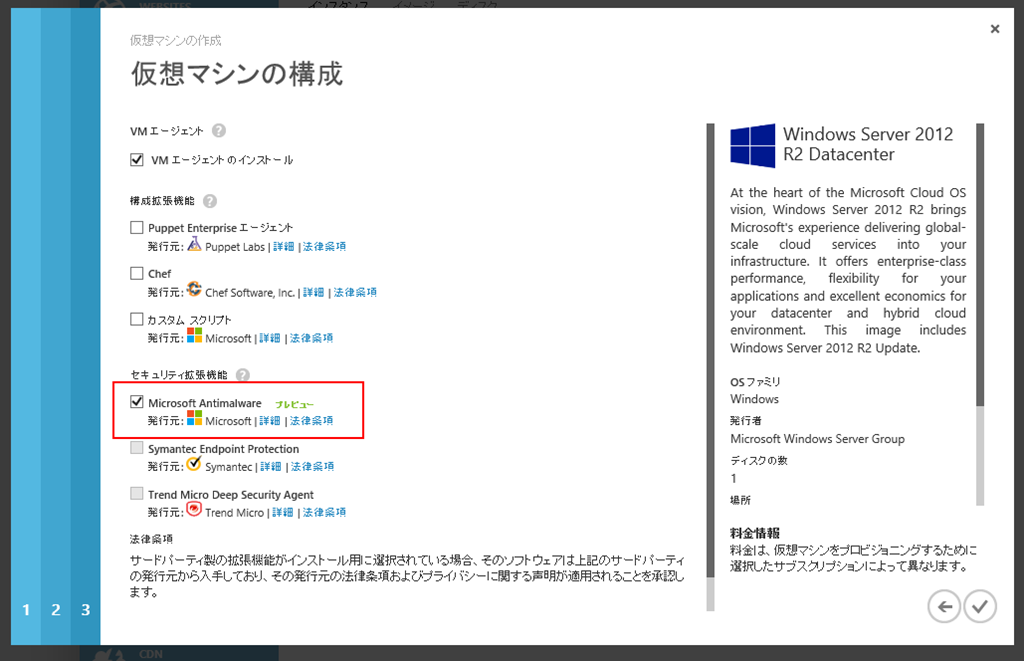
Task: Click the OS ファミリ label
Action: point(755,382)
